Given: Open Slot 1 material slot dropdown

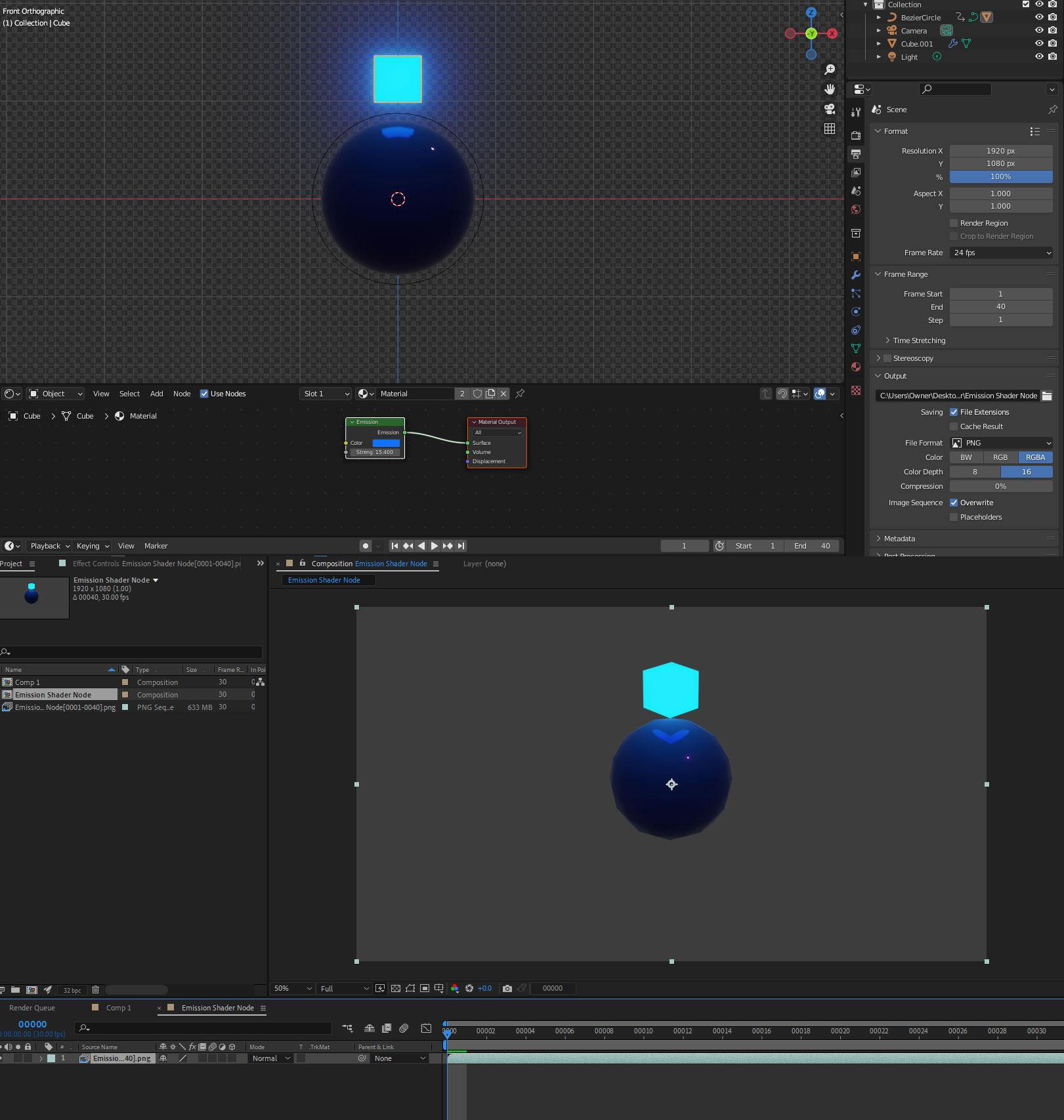Looking at the screenshot, I should click(326, 394).
